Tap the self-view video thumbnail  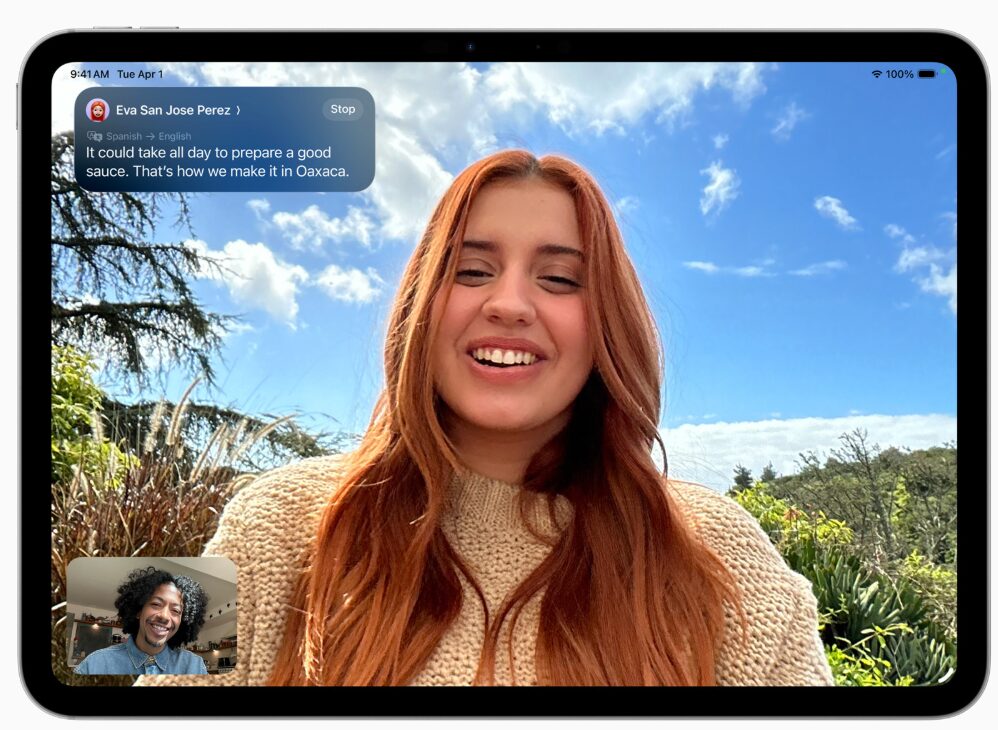coord(151,615)
